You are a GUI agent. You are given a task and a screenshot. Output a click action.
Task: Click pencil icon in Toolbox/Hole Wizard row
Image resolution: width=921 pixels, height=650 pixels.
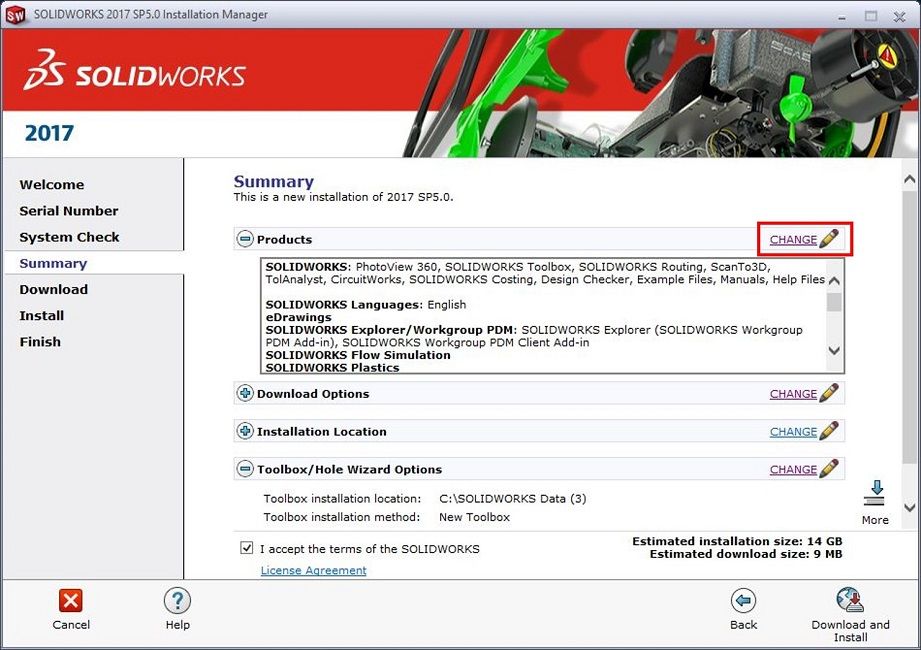(829, 469)
